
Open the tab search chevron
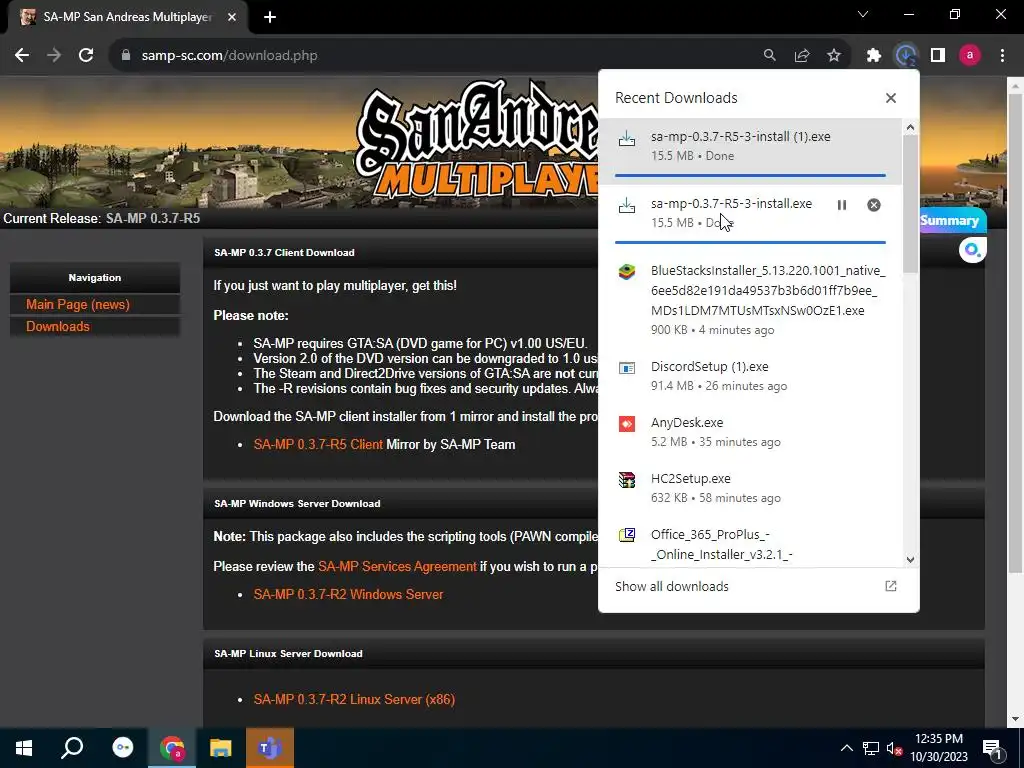pyautogui.click(x=863, y=14)
